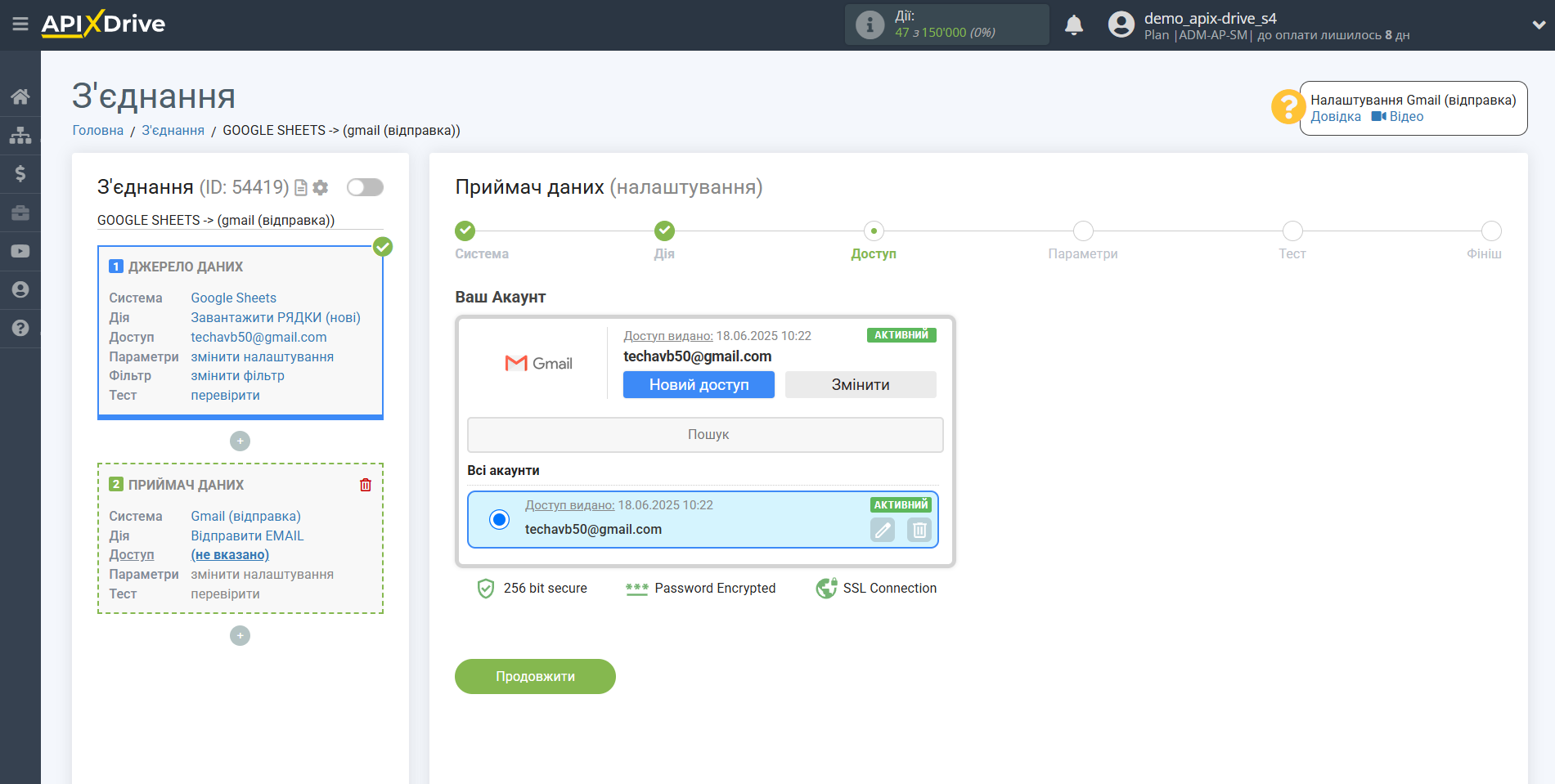Image resolution: width=1555 pixels, height=784 pixels.
Task: Open the З'єднання breadcrumb link
Action: coord(173,131)
